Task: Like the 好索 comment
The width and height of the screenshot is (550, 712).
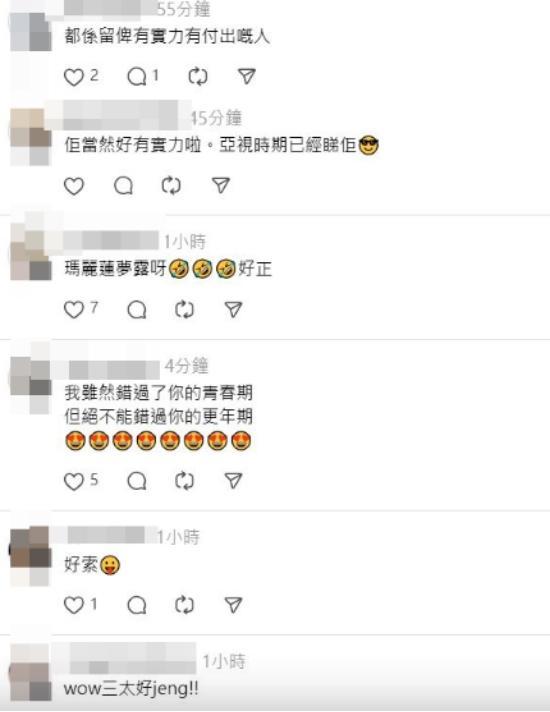Action: tap(74, 605)
